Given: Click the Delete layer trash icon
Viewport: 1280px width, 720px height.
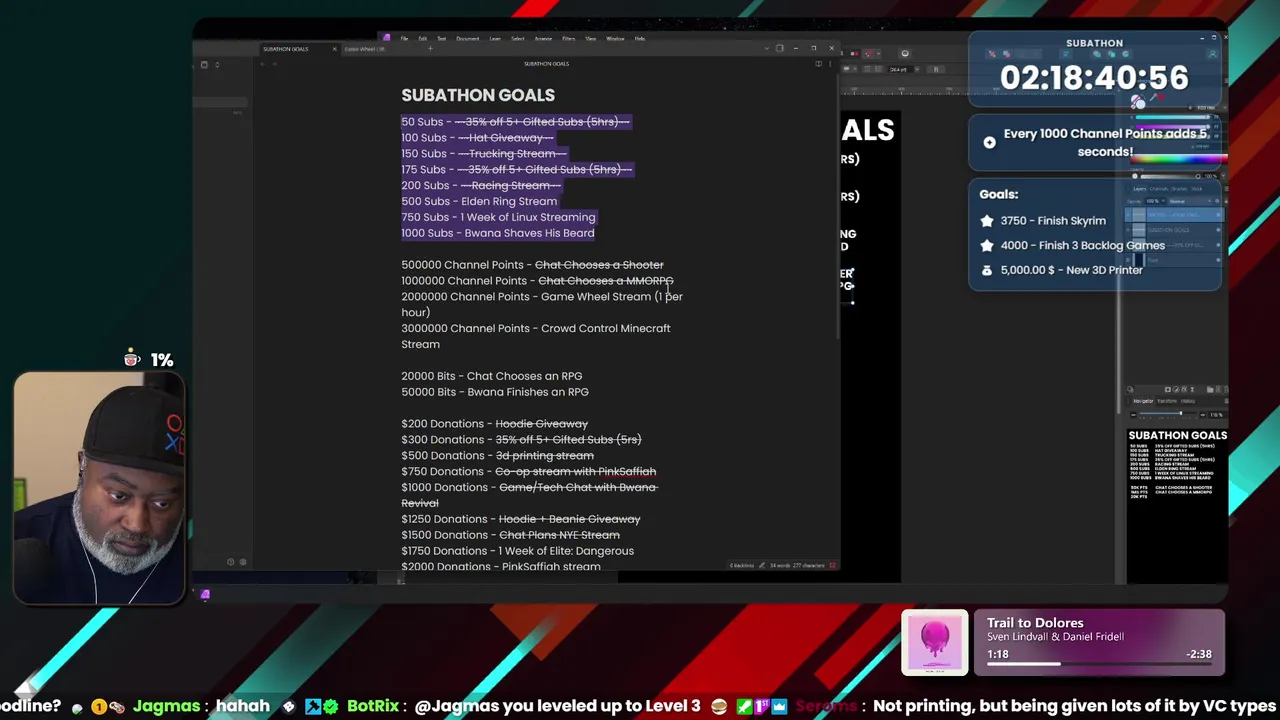Looking at the screenshot, I should coord(1226,390).
